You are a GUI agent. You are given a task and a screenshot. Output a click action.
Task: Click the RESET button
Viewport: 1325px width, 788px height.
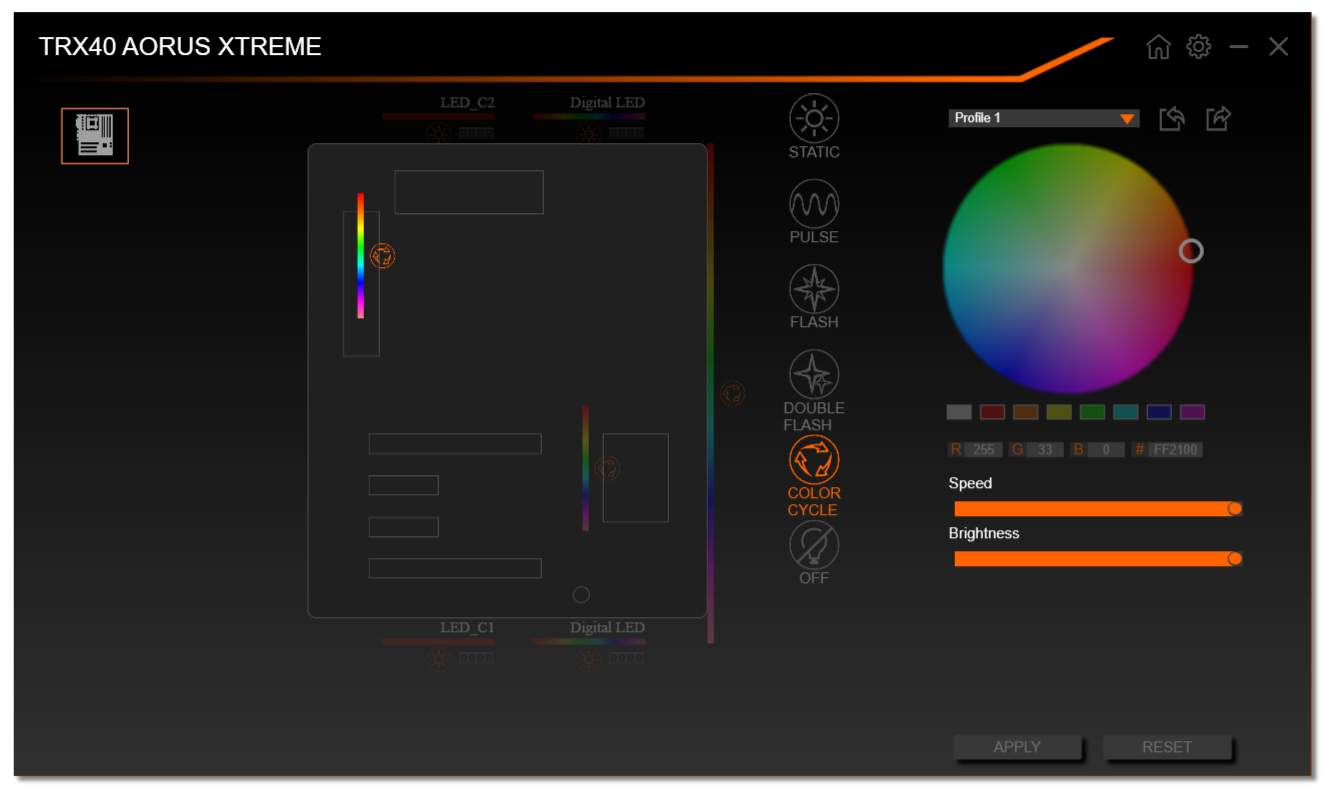click(1167, 747)
